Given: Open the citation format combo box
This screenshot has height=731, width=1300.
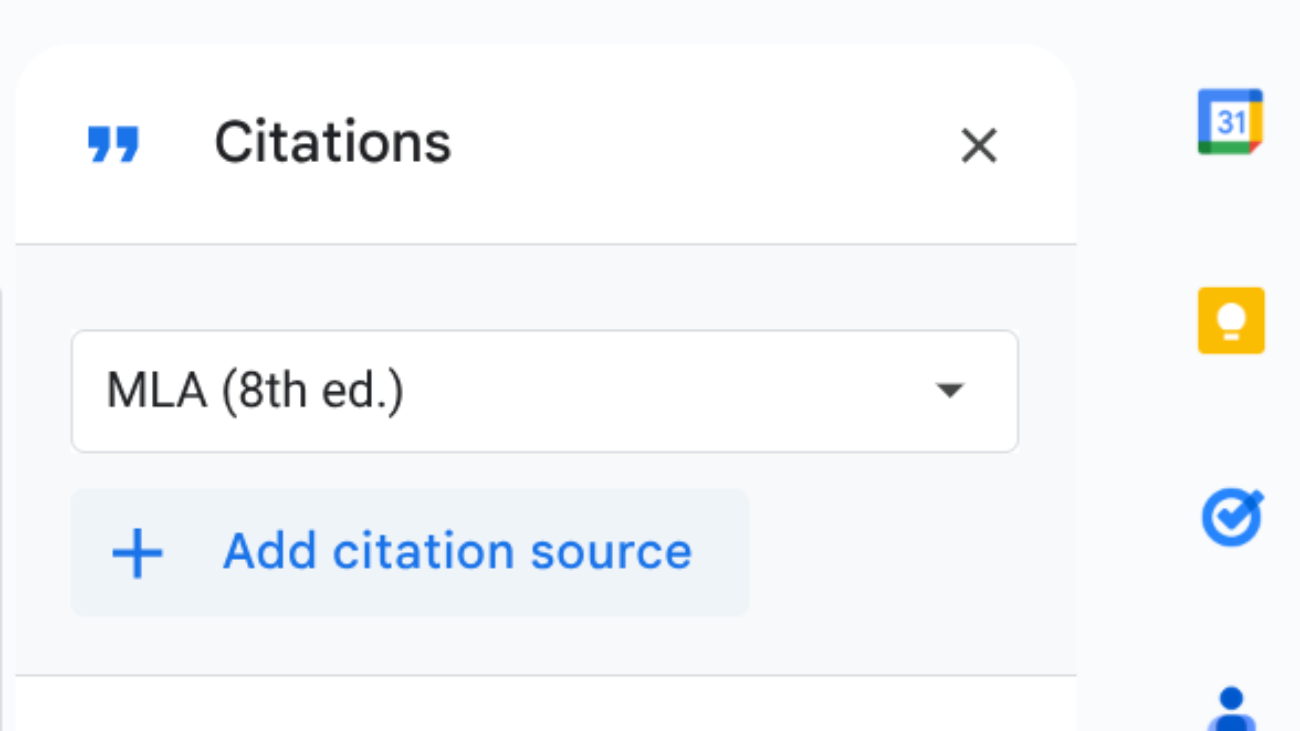Looking at the screenshot, I should (x=544, y=391).
